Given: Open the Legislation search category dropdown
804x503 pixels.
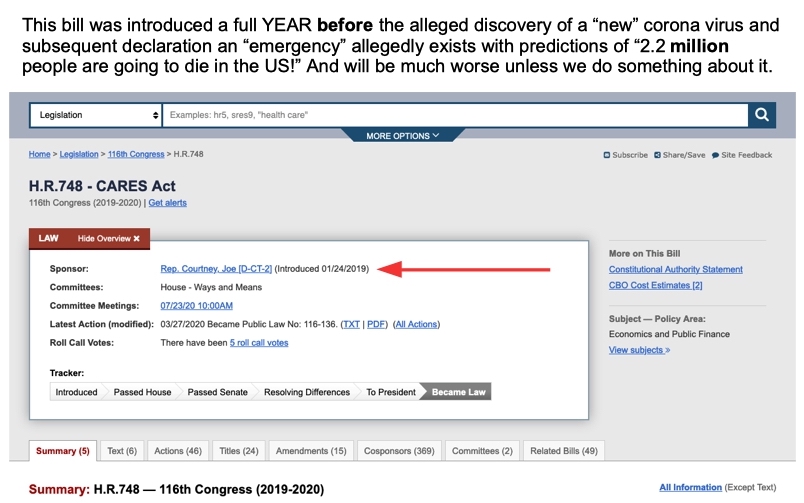Looking at the screenshot, I should (x=96, y=115).
